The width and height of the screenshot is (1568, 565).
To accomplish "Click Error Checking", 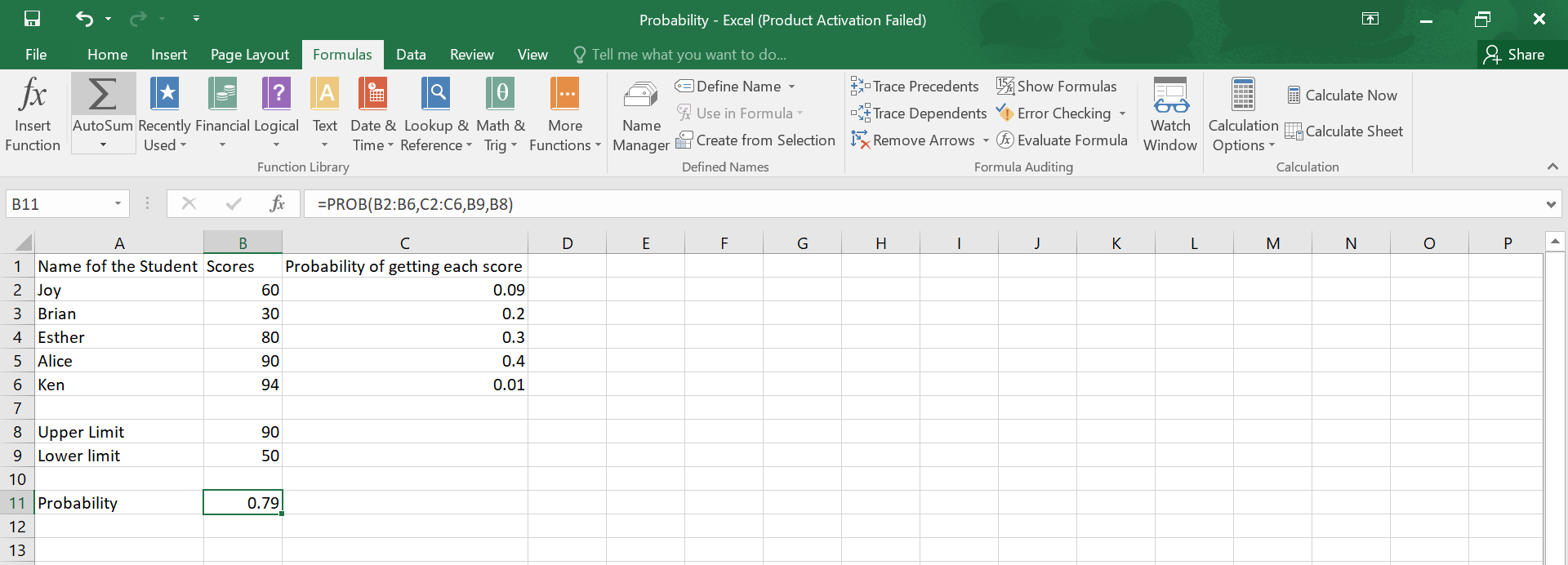I will [x=1054, y=113].
